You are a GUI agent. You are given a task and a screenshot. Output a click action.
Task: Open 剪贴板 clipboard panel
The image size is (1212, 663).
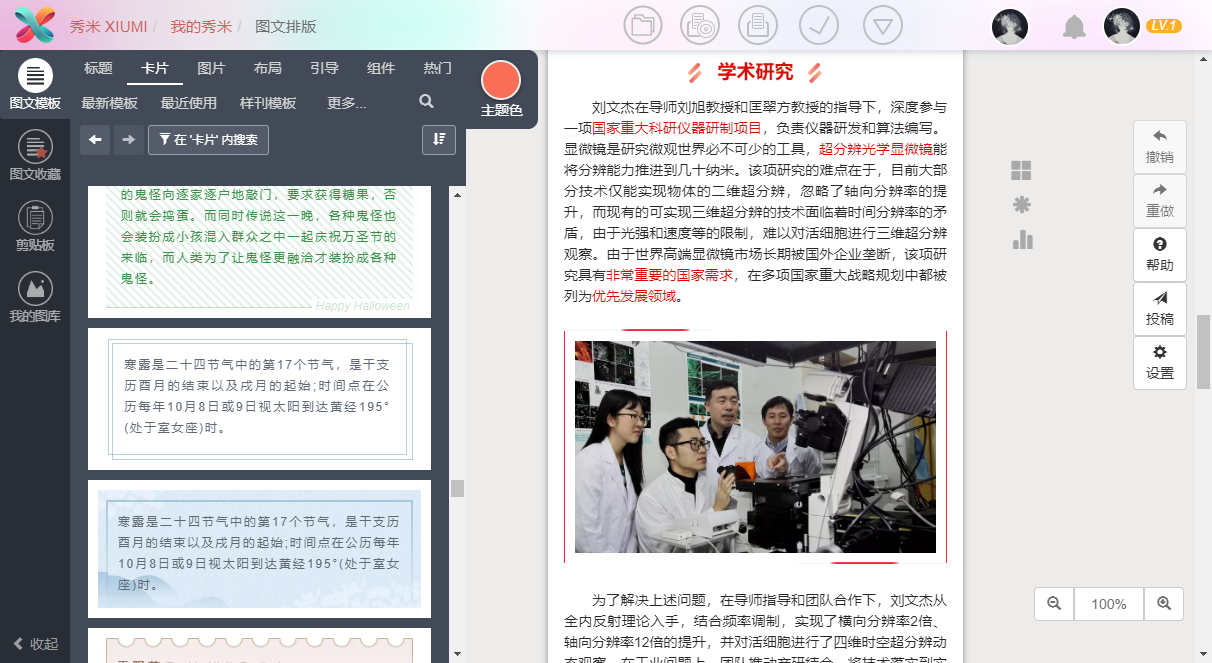coord(35,226)
